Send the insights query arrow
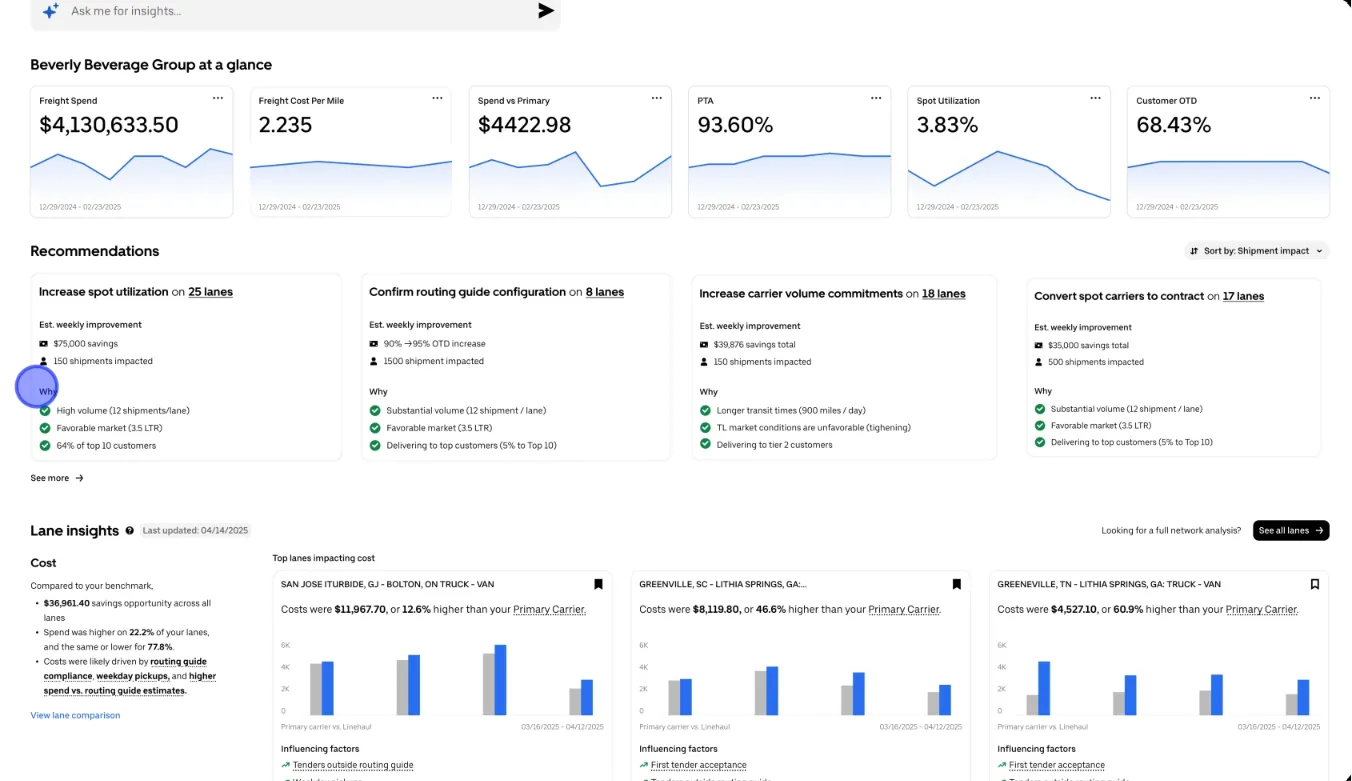1352x781 pixels. (x=546, y=11)
